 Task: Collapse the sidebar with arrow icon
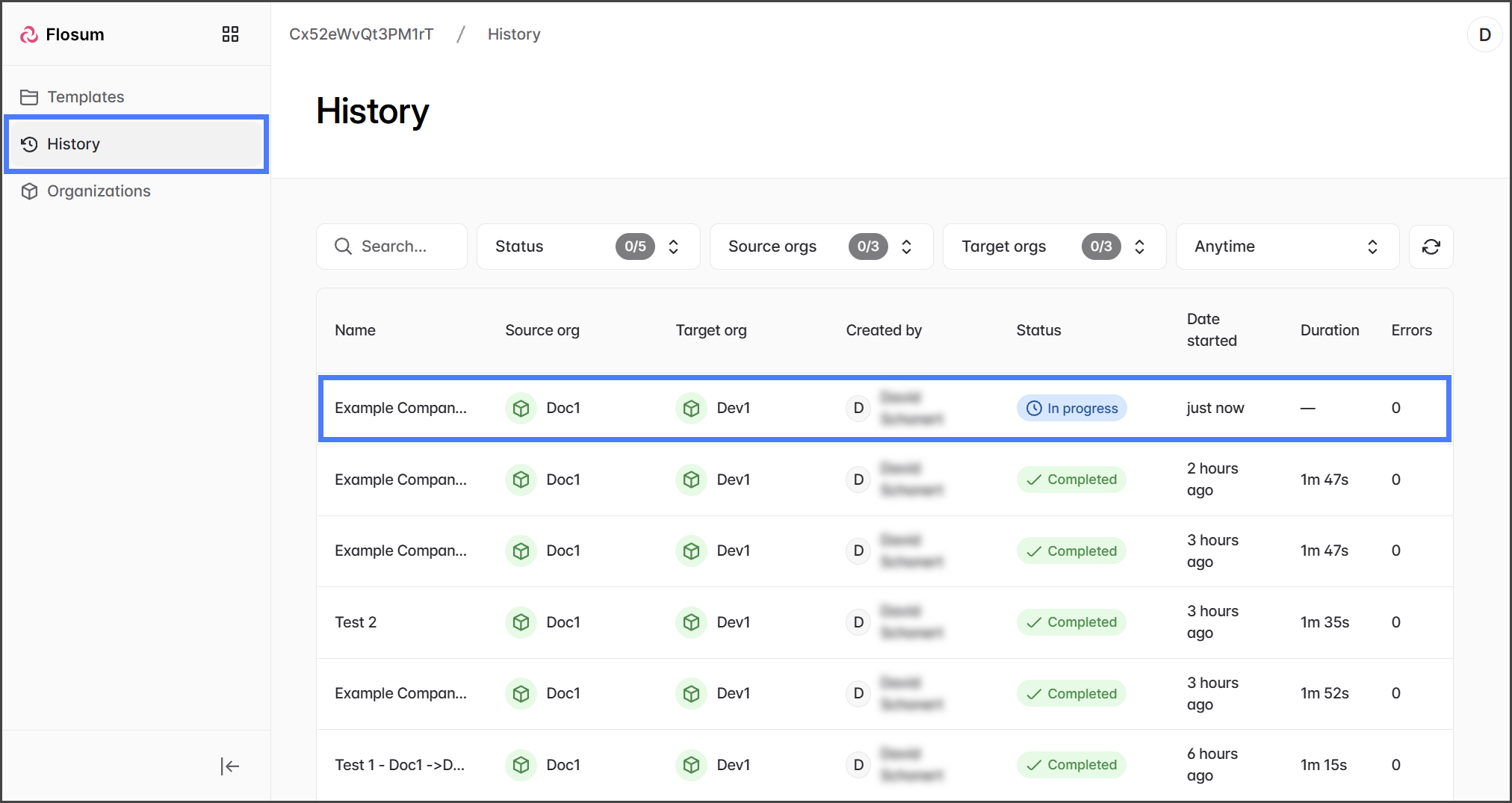pyautogui.click(x=229, y=766)
